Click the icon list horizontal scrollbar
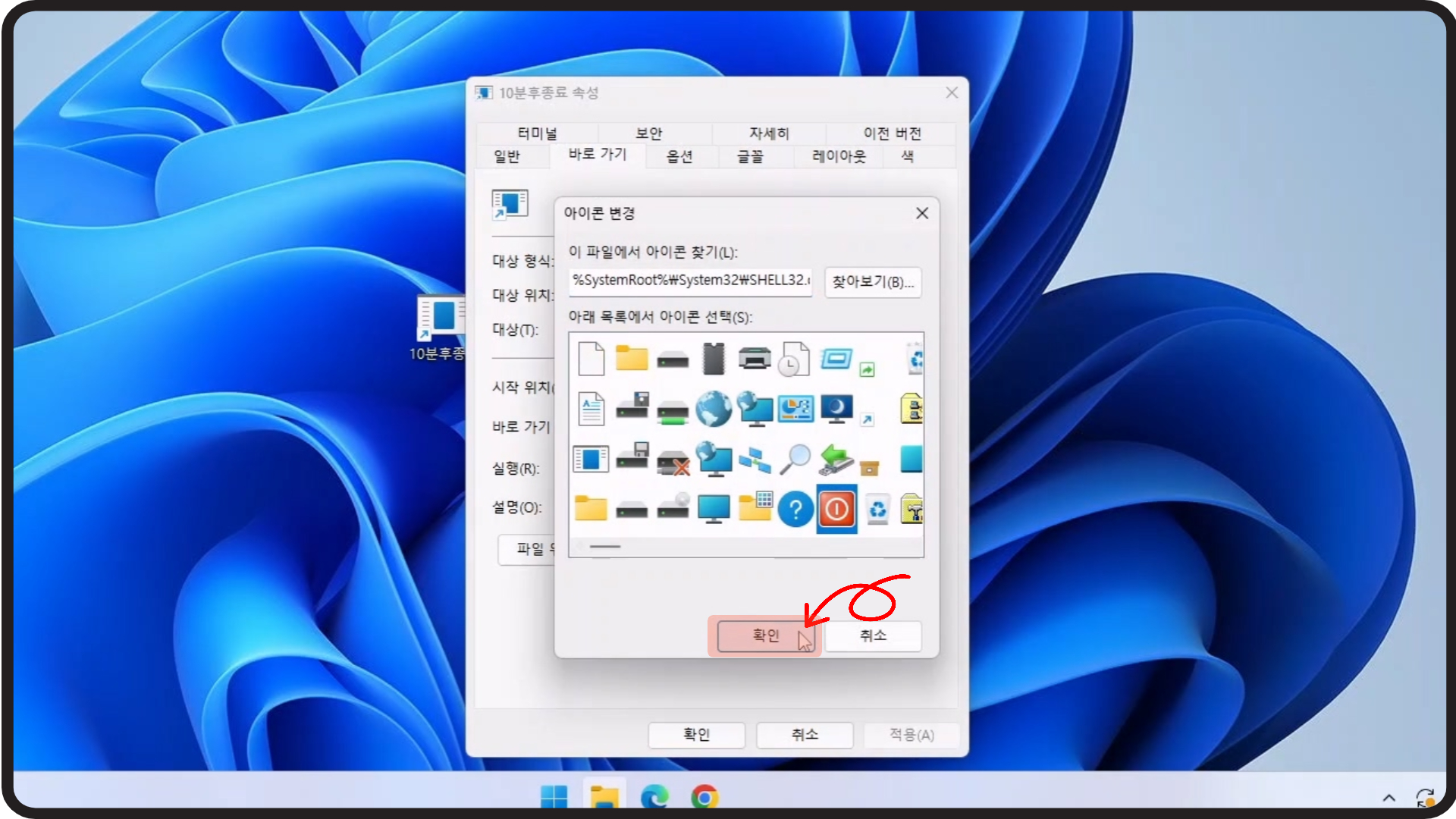This screenshot has height=819, width=1456. click(x=605, y=546)
